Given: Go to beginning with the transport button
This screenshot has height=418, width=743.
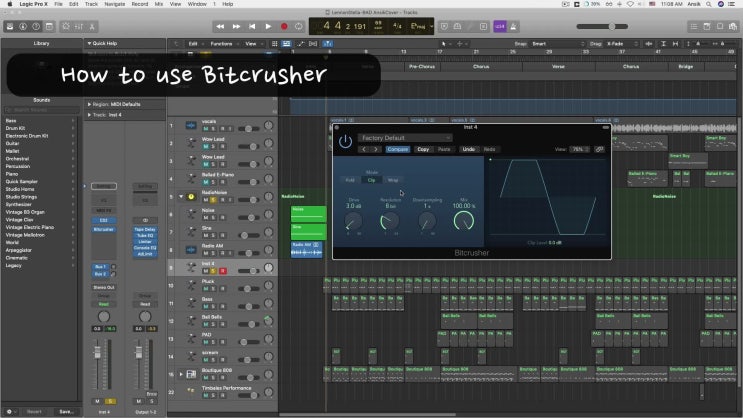Looking at the screenshot, I should [x=252, y=27].
